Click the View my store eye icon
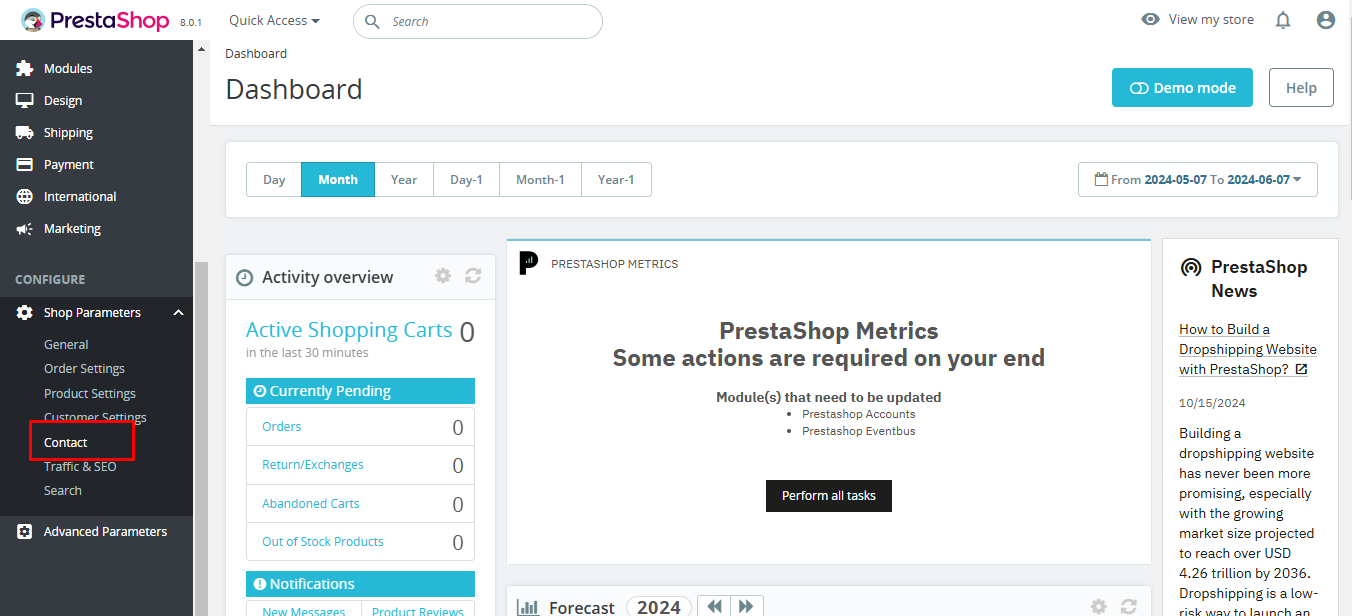The height and width of the screenshot is (616, 1352). 1151,19
